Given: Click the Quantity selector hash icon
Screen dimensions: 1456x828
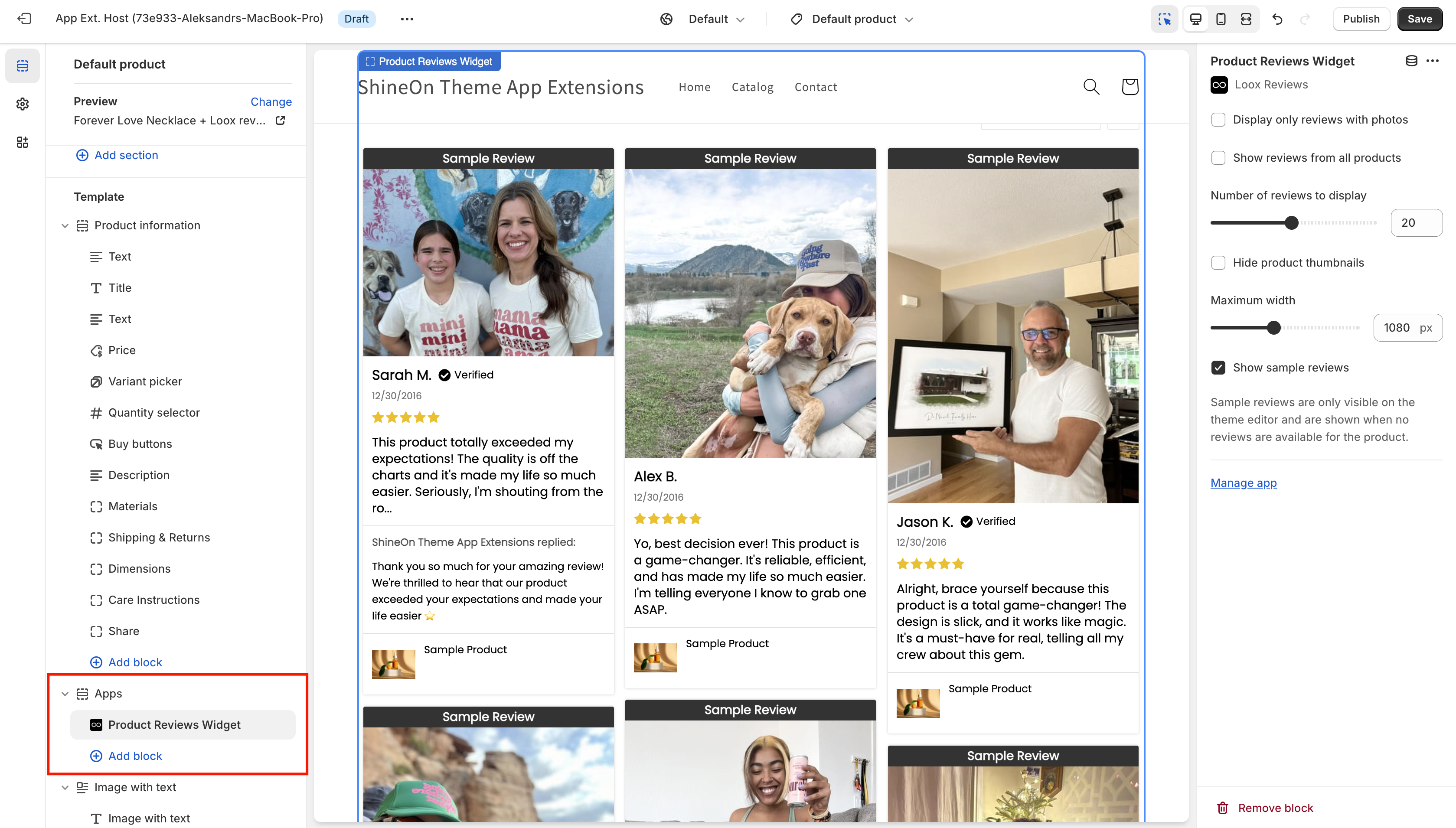Looking at the screenshot, I should [x=96, y=413].
